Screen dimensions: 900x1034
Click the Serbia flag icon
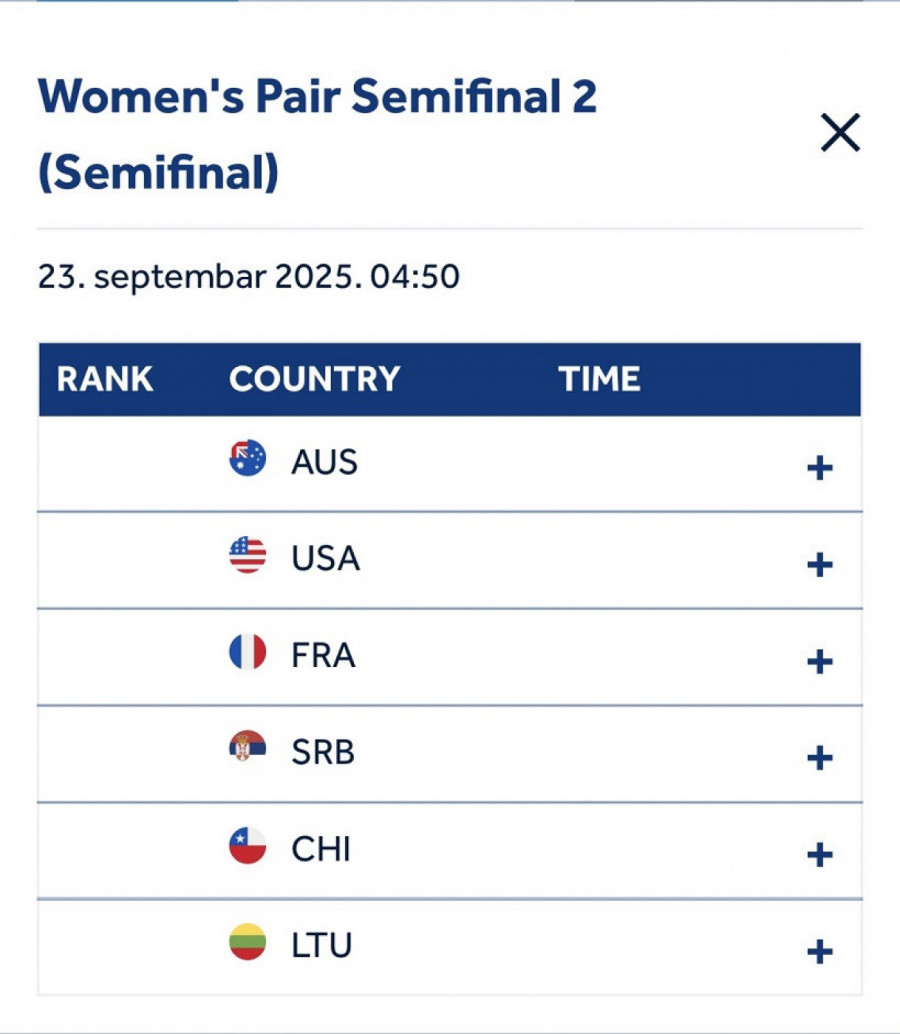tap(248, 748)
